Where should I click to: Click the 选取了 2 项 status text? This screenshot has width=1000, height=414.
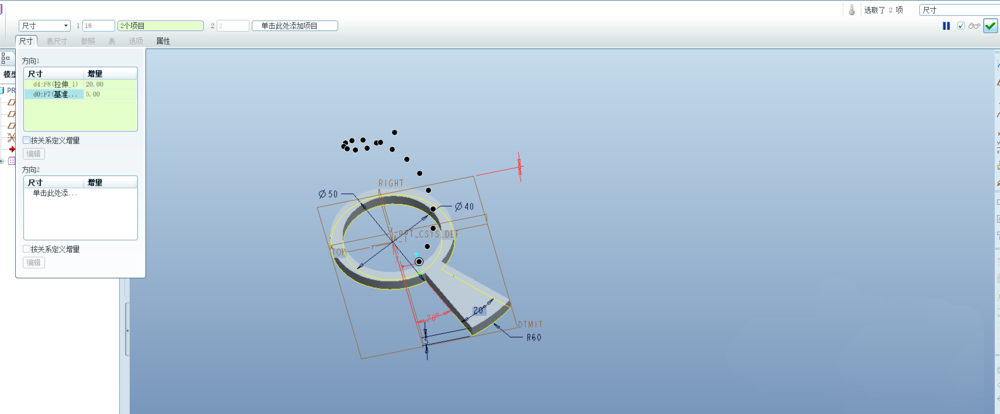[883, 10]
